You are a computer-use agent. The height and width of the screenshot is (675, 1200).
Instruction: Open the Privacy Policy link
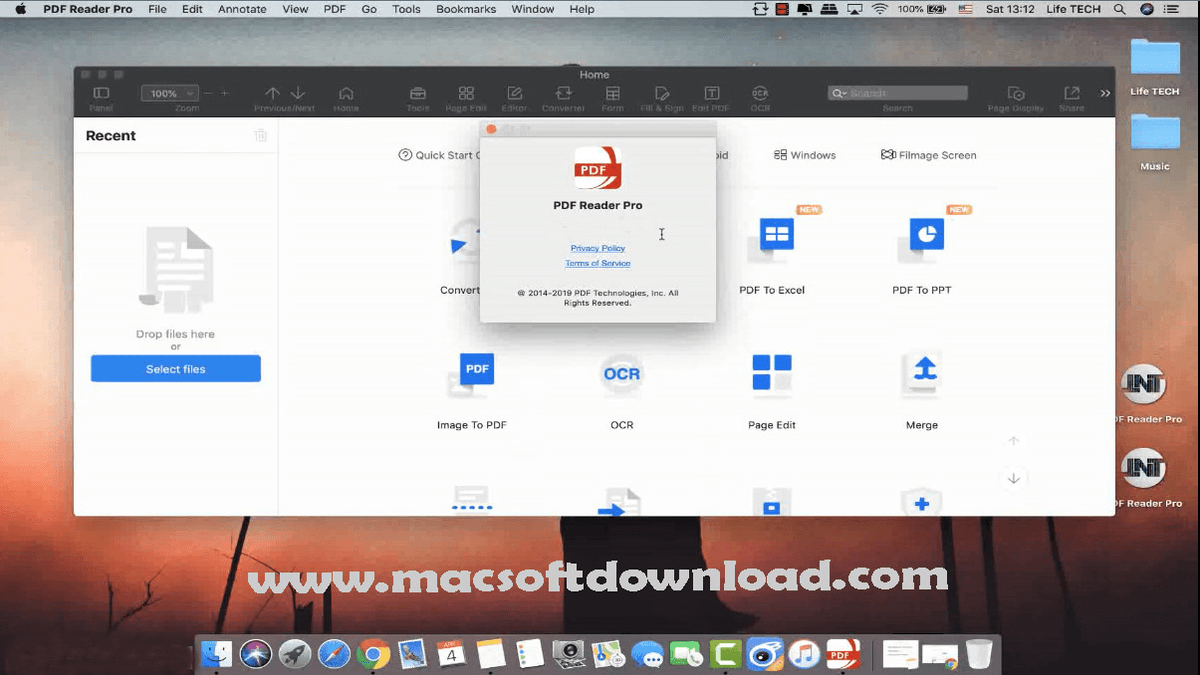[597, 247]
